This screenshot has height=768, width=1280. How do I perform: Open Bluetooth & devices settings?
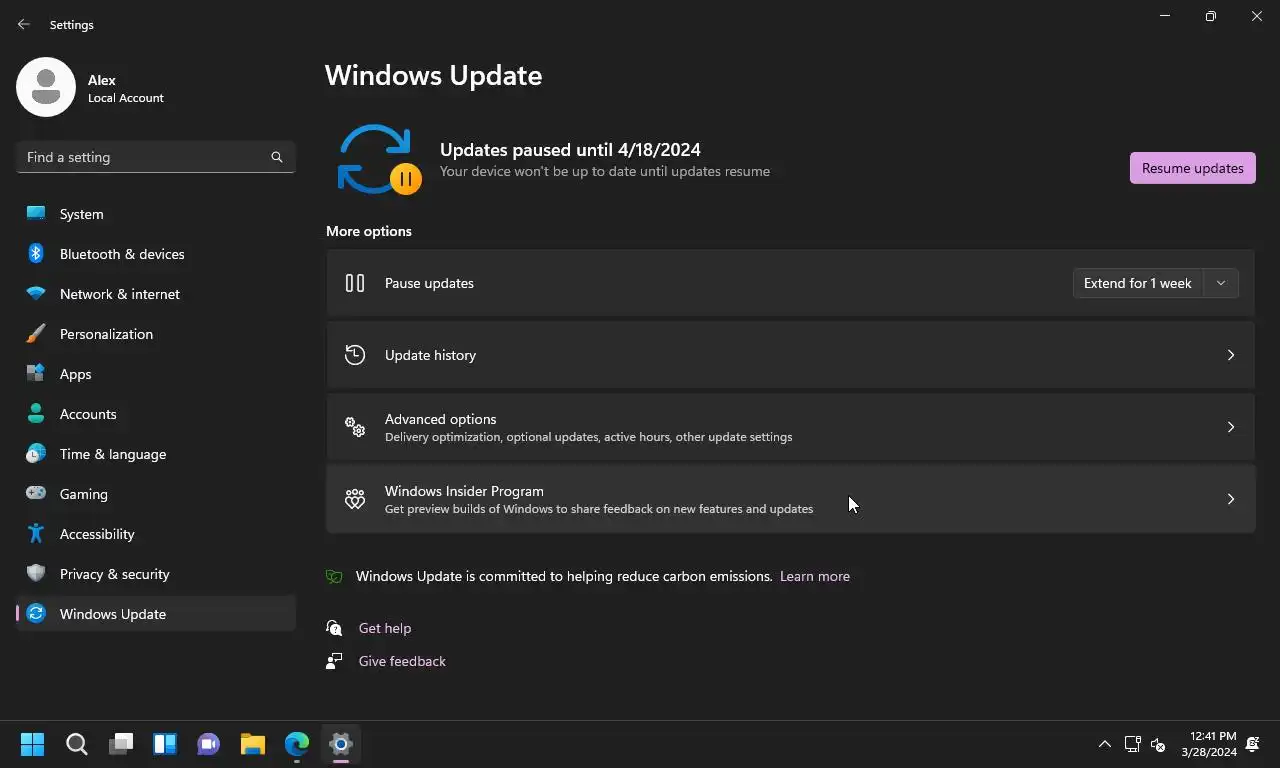click(x=156, y=254)
